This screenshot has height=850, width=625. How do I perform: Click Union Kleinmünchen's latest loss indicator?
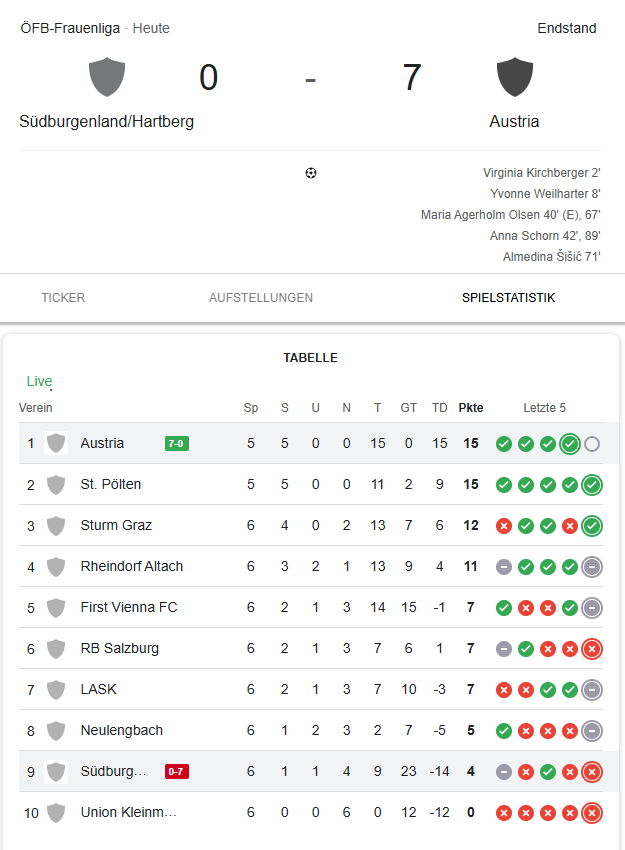(x=592, y=813)
